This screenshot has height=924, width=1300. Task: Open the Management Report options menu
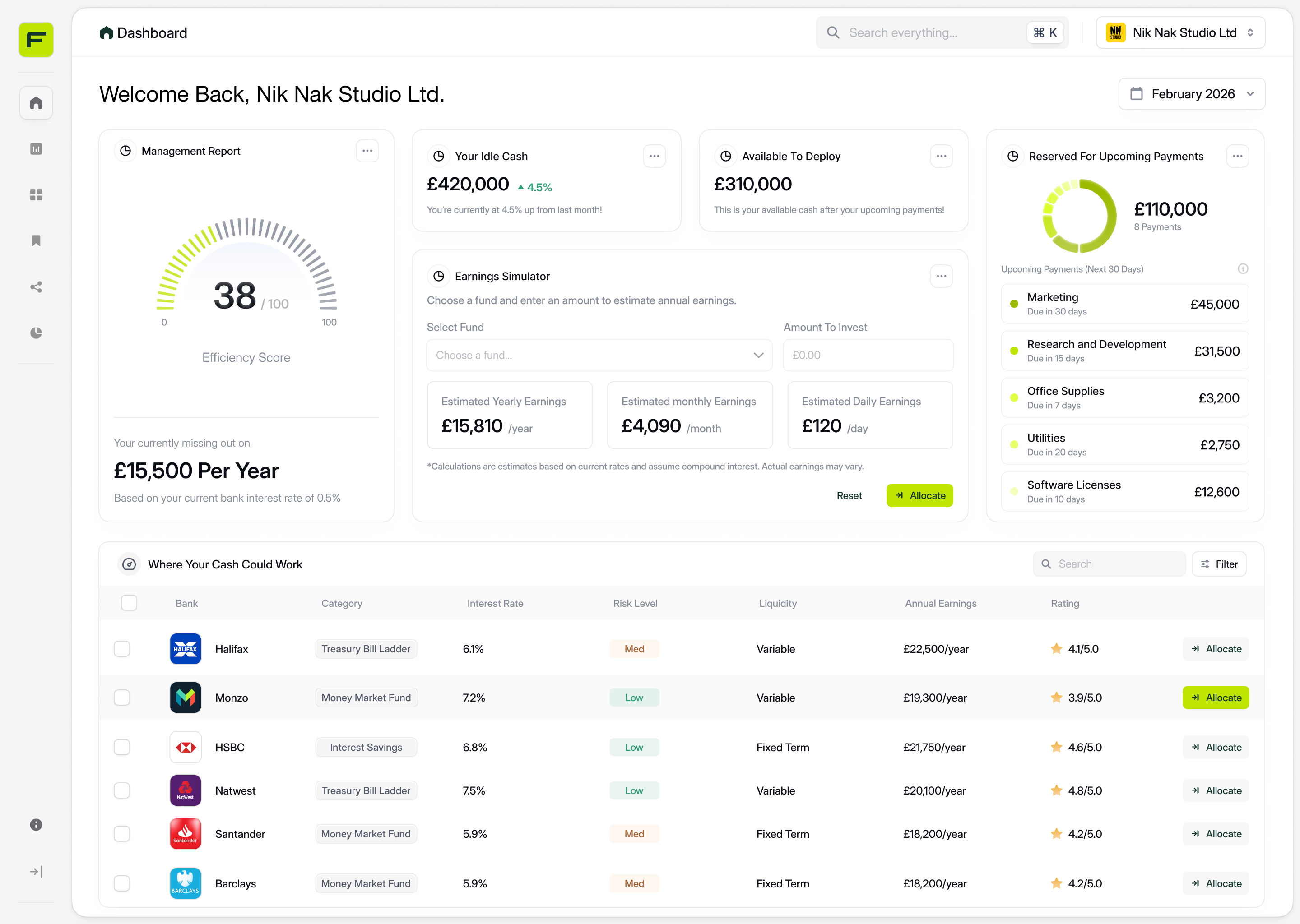tap(367, 150)
